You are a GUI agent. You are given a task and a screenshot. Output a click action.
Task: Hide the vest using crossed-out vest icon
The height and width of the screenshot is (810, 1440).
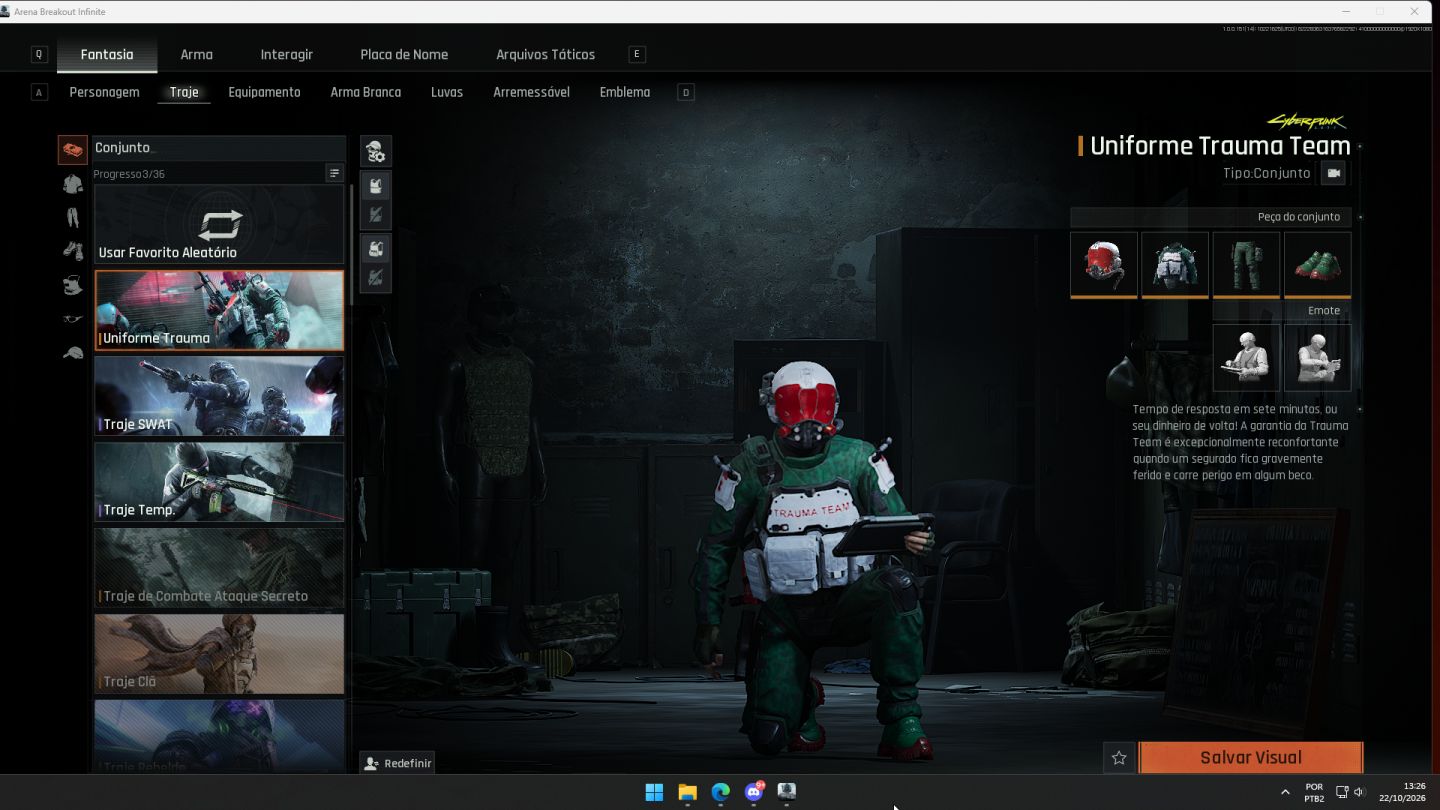click(376, 214)
